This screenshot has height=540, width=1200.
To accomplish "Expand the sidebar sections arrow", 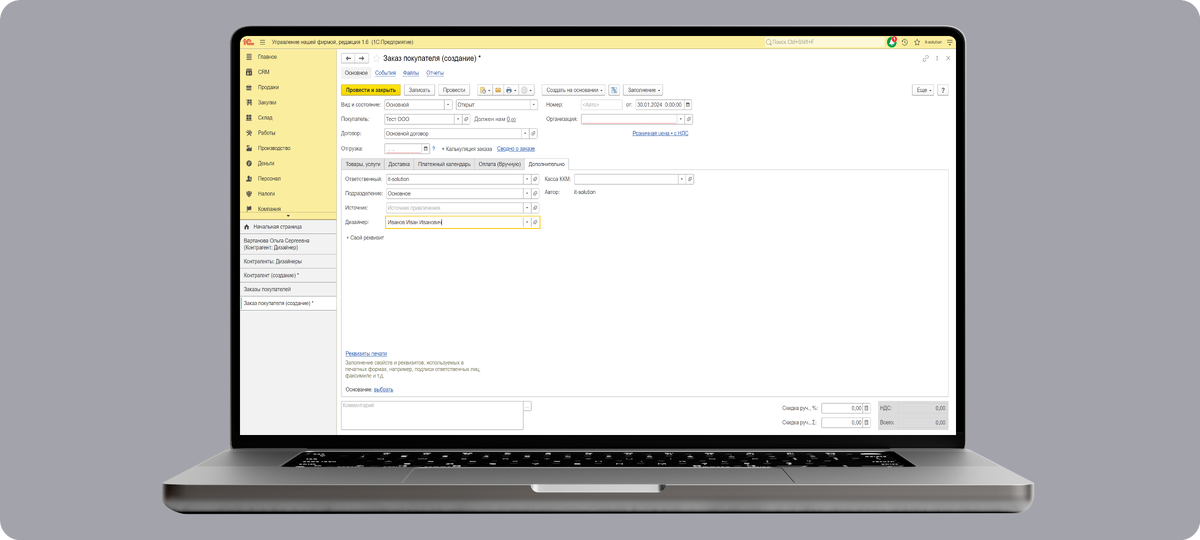I will 288,215.
